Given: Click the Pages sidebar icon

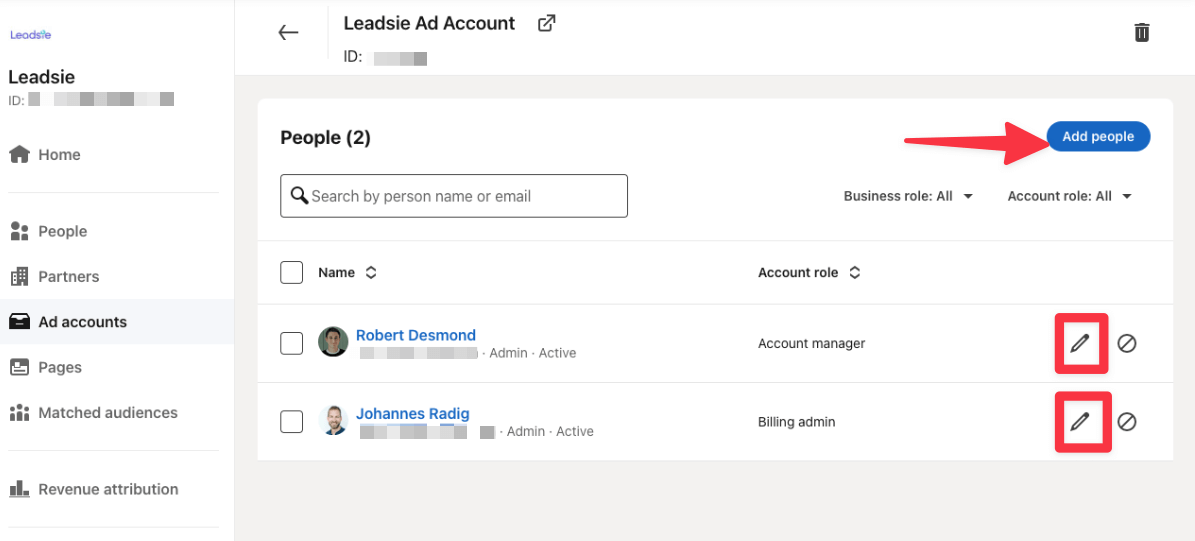Looking at the screenshot, I should [x=20, y=367].
